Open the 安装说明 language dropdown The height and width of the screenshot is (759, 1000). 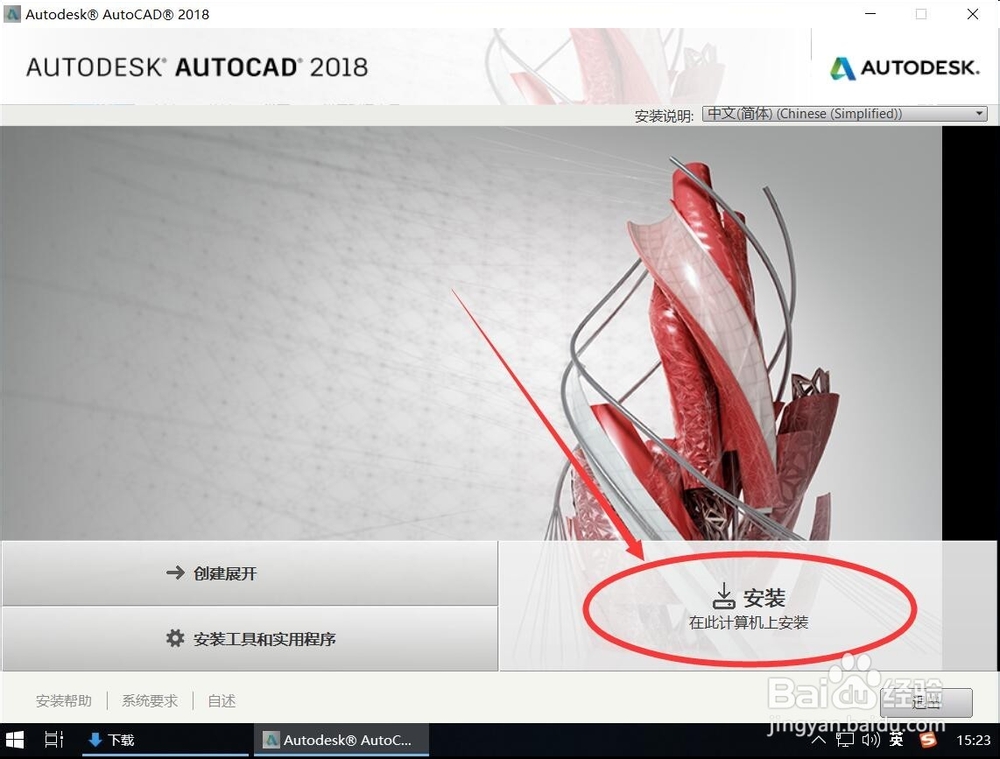(978, 113)
